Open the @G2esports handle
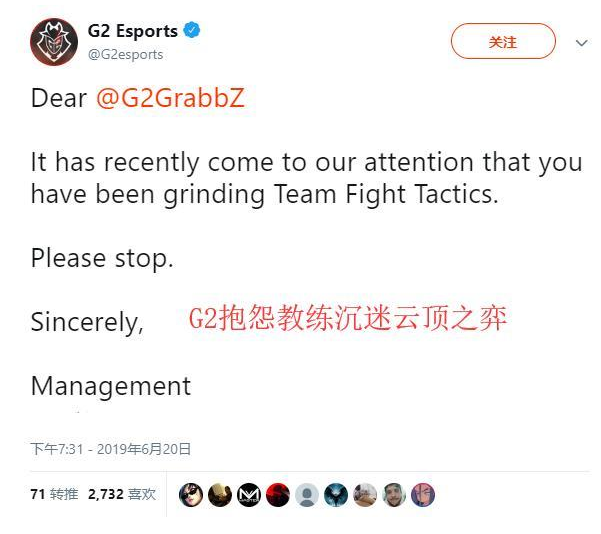This screenshot has height=534, width=601. (125, 54)
